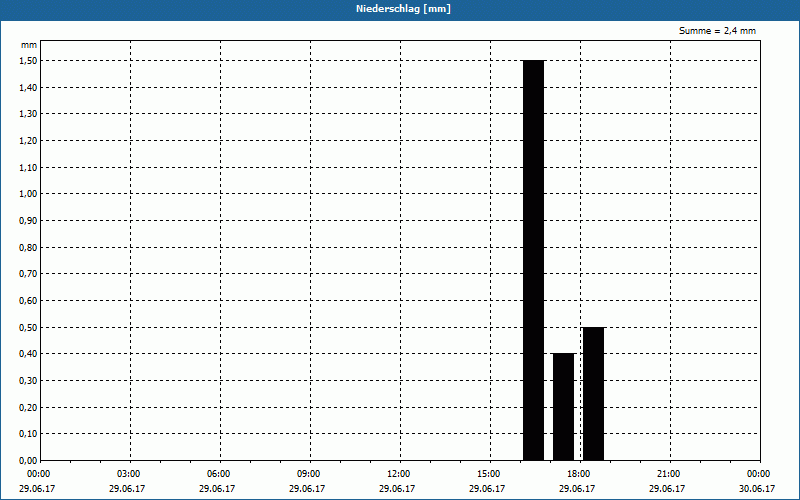Click y-axis label 1,10

(x=28, y=167)
